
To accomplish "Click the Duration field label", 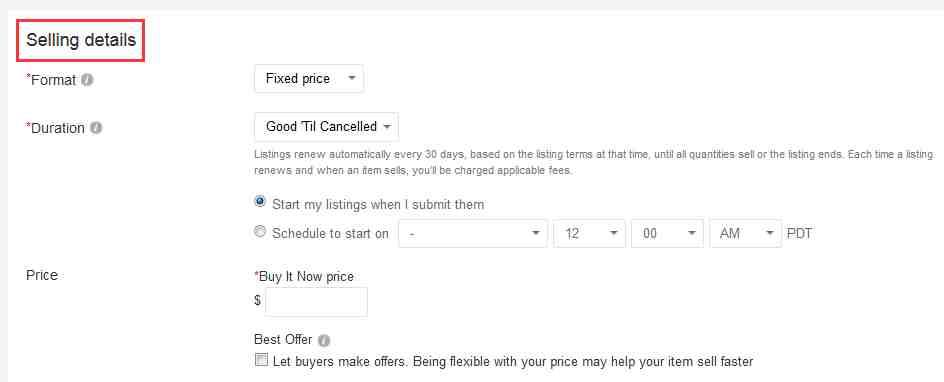I will point(55,128).
